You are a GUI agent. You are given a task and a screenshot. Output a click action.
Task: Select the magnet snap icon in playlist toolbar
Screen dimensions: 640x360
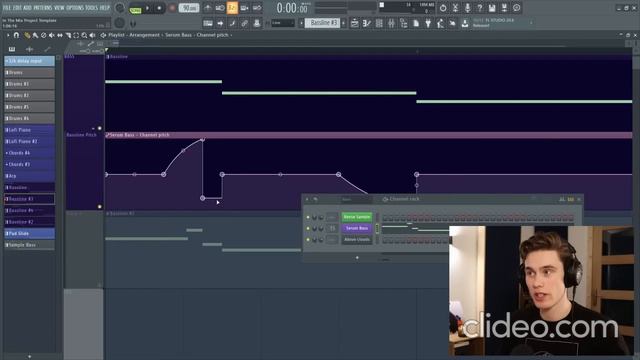pos(16,36)
